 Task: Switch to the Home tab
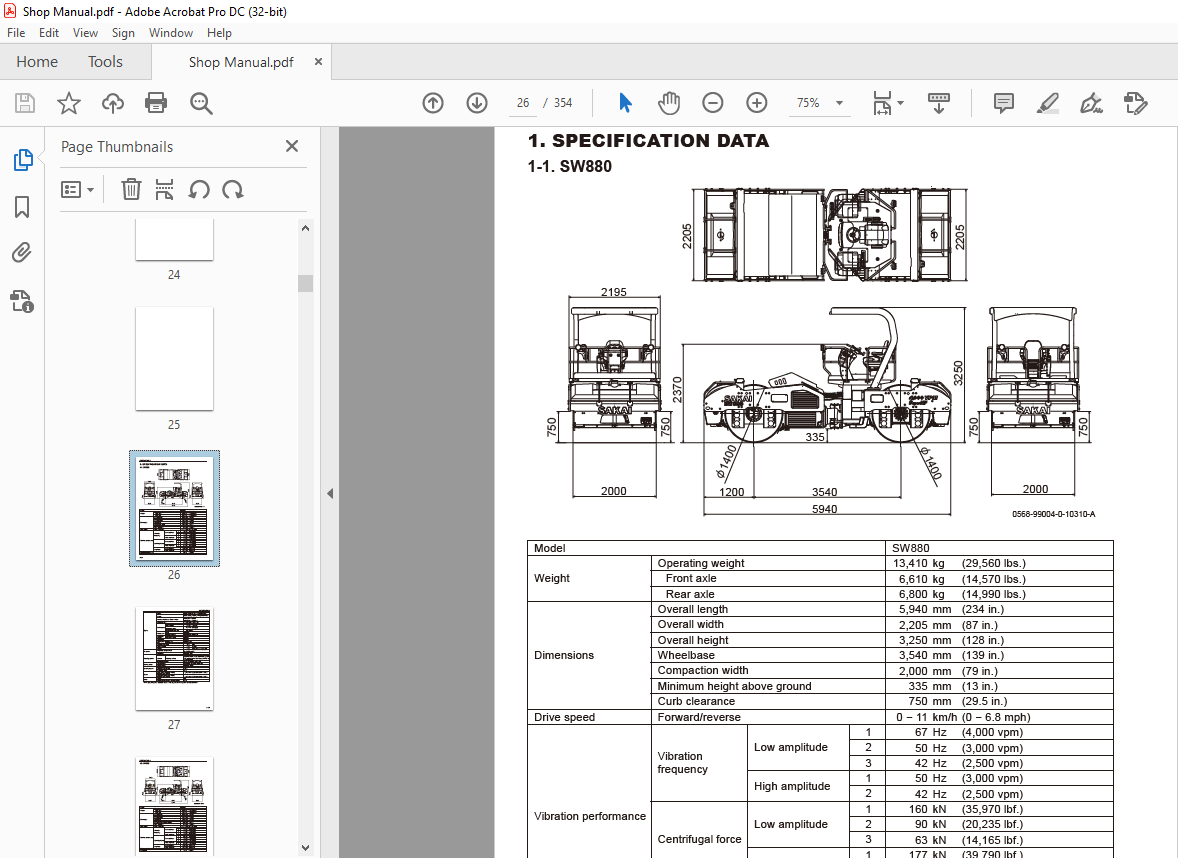coord(37,62)
